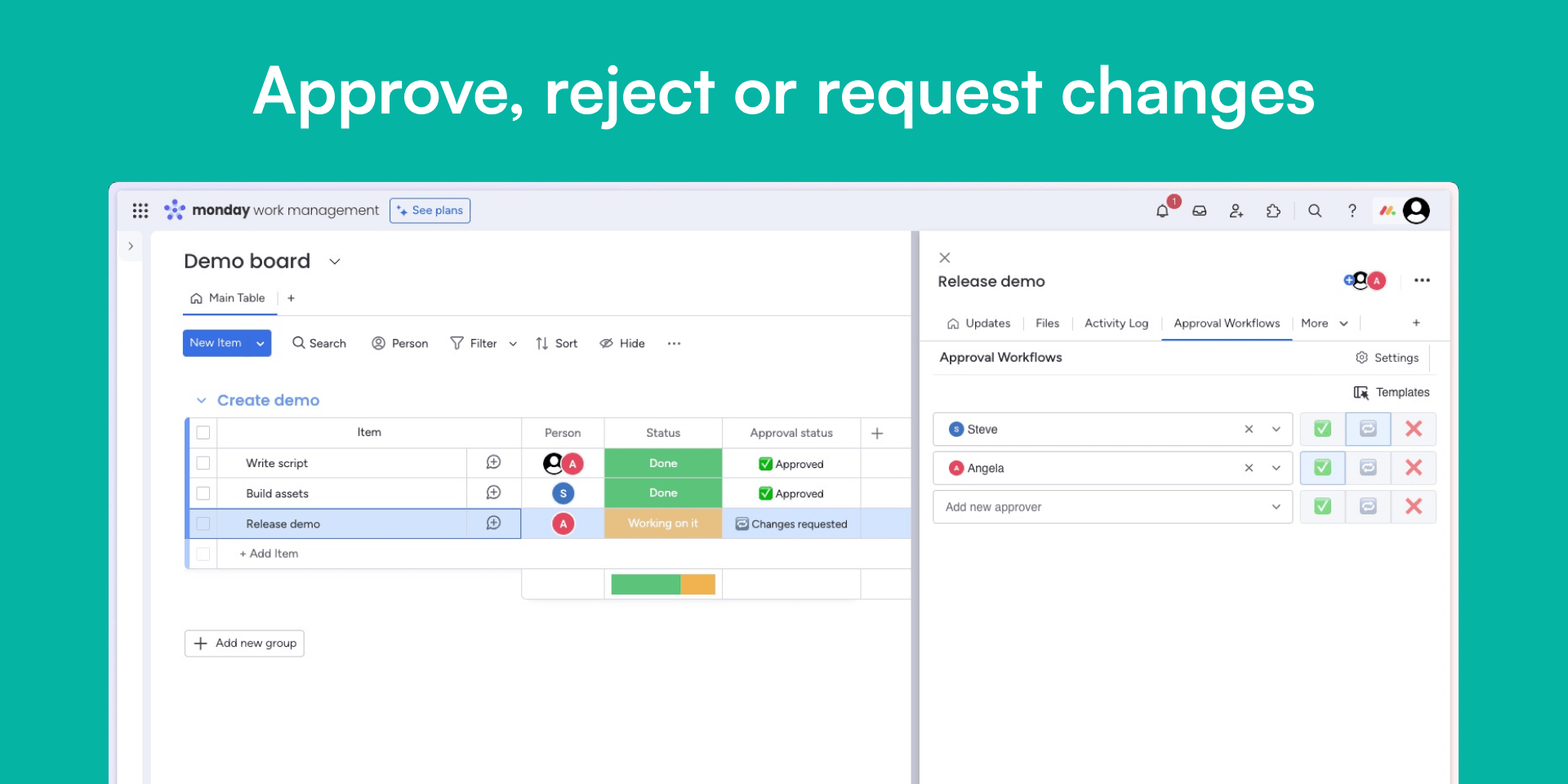Add a new board view with plus

pyautogui.click(x=291, y=298)
